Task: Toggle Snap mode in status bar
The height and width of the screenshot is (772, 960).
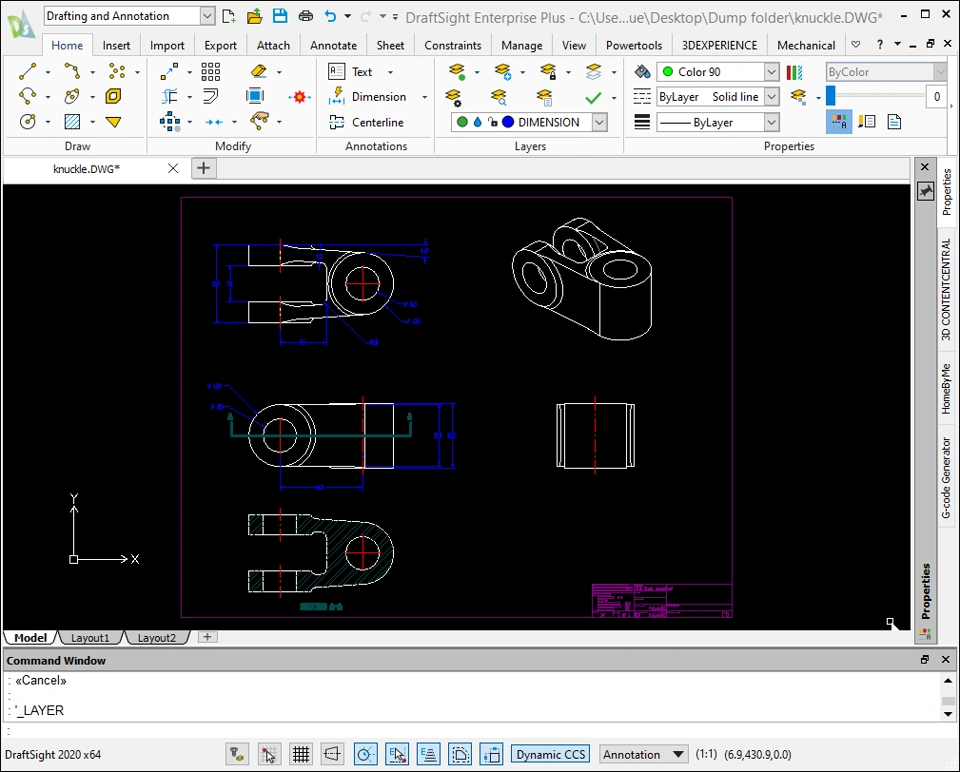Action: (268, 755)
